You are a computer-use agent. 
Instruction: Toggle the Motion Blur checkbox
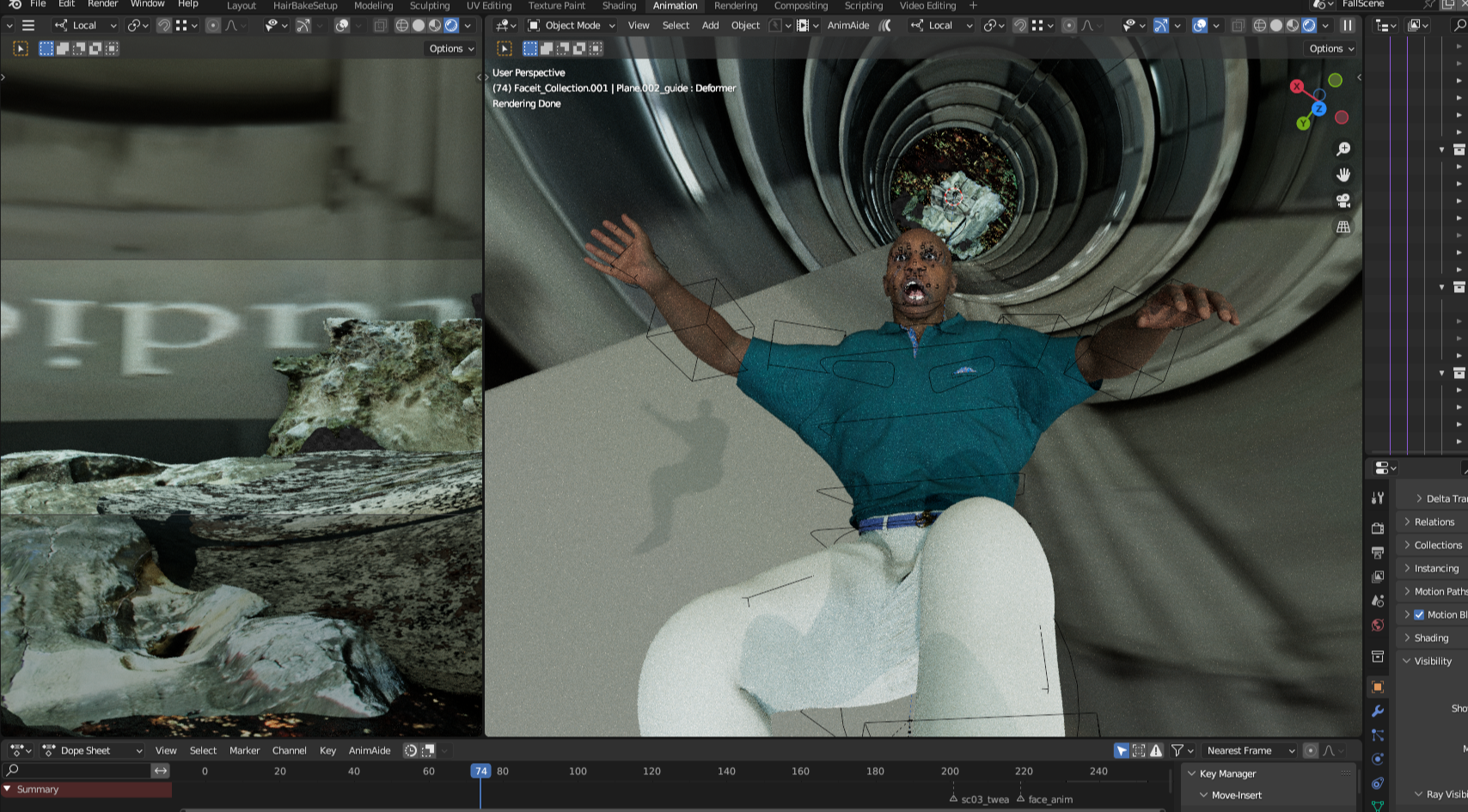tap(1419, 614)
